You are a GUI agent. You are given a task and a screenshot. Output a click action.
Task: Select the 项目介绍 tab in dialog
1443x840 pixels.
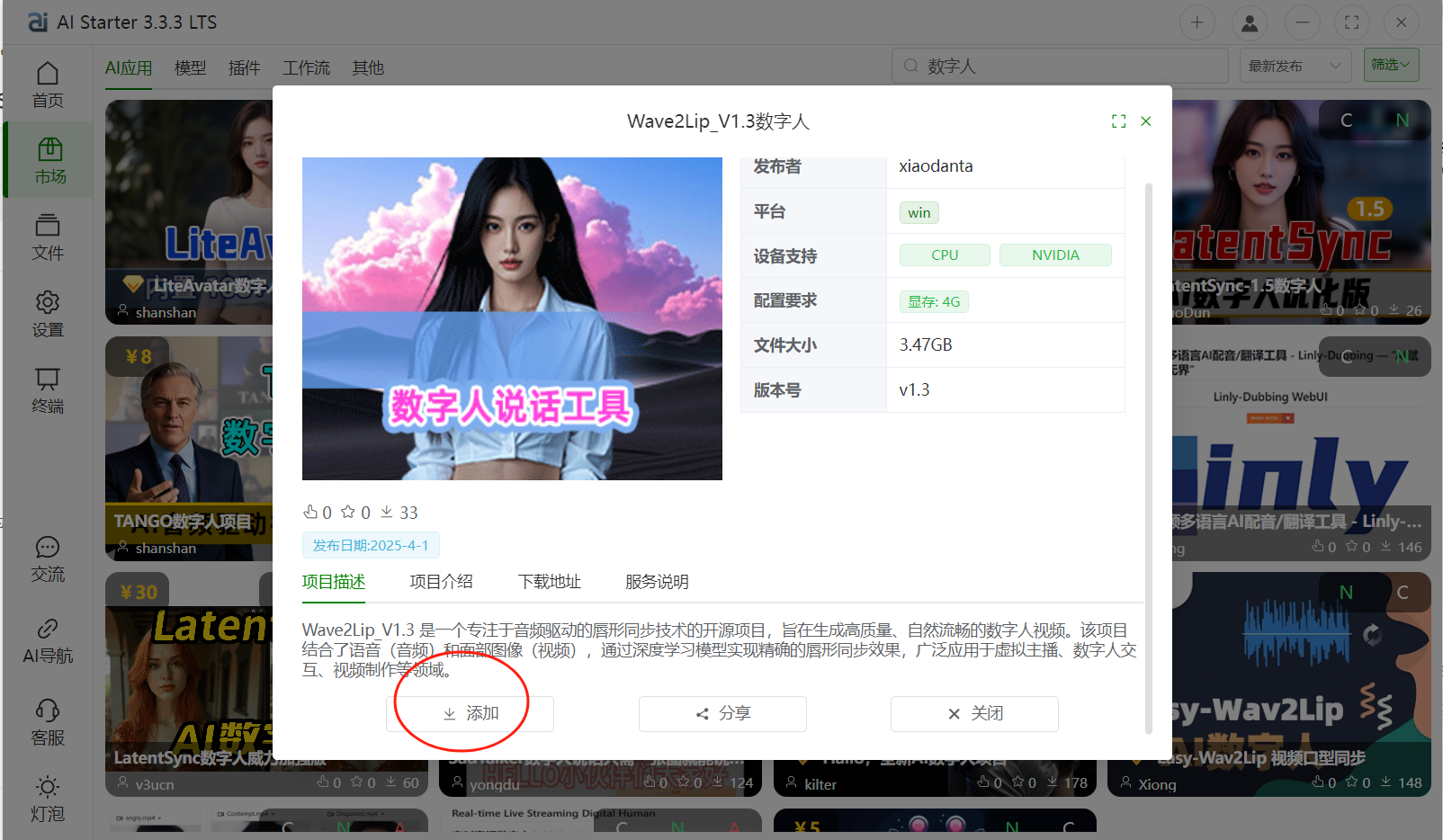[441, 582]
